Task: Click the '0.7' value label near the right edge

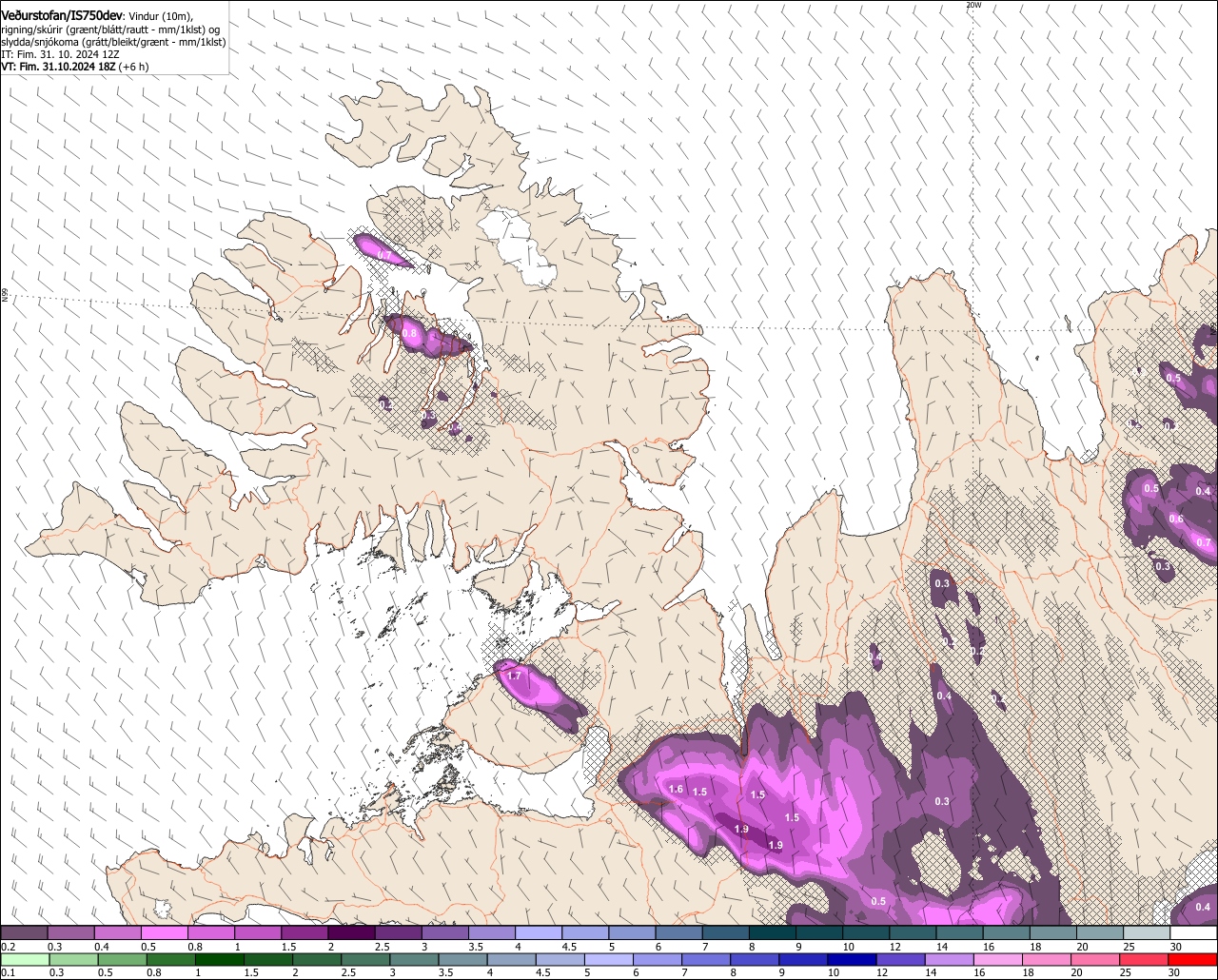Action: pyautogui.click(x=1204, y=543)
